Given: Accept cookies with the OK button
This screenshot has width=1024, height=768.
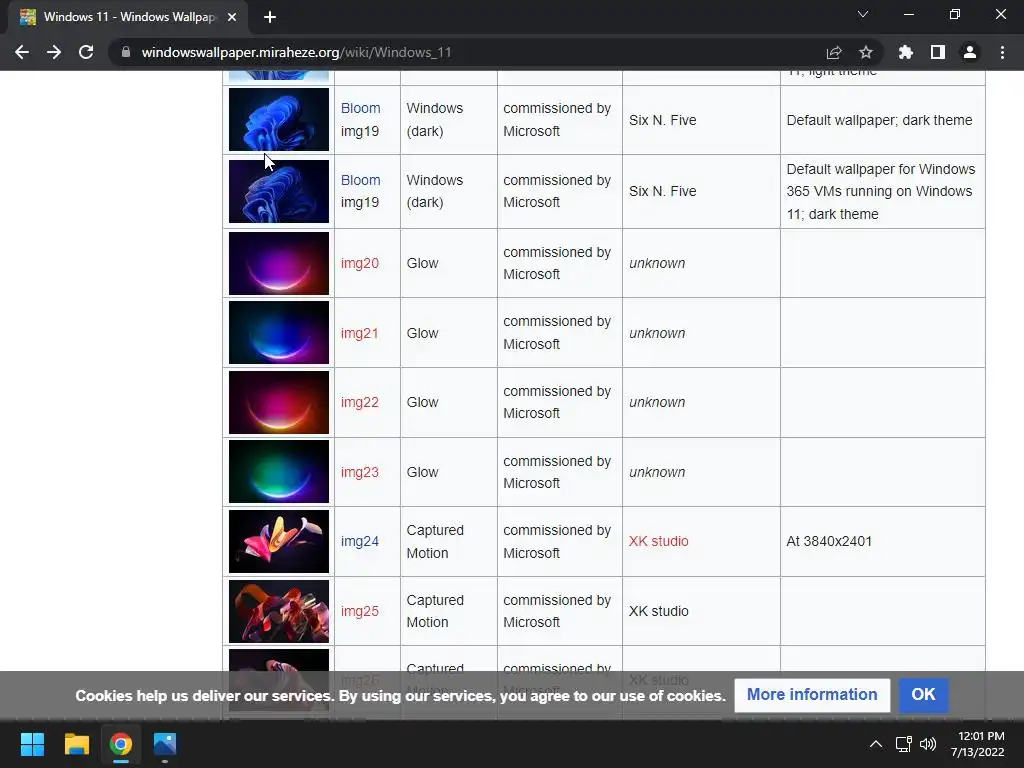Looking at the screenshot, I should tap(923, 695).
